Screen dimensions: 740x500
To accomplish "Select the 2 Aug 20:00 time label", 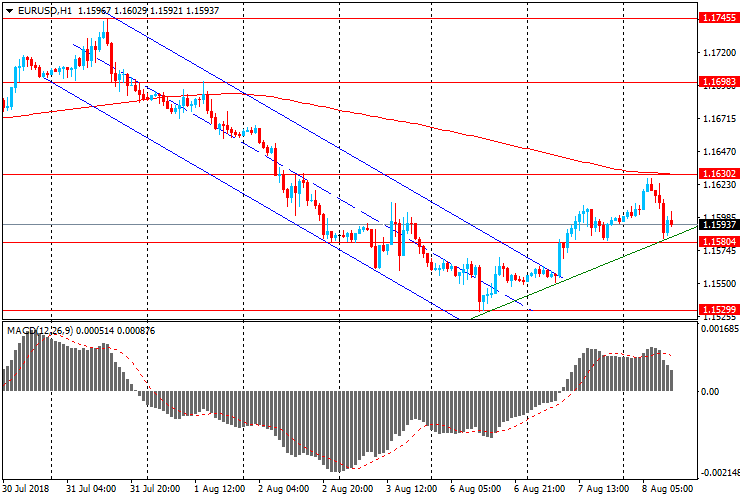I will click(348, 489).
